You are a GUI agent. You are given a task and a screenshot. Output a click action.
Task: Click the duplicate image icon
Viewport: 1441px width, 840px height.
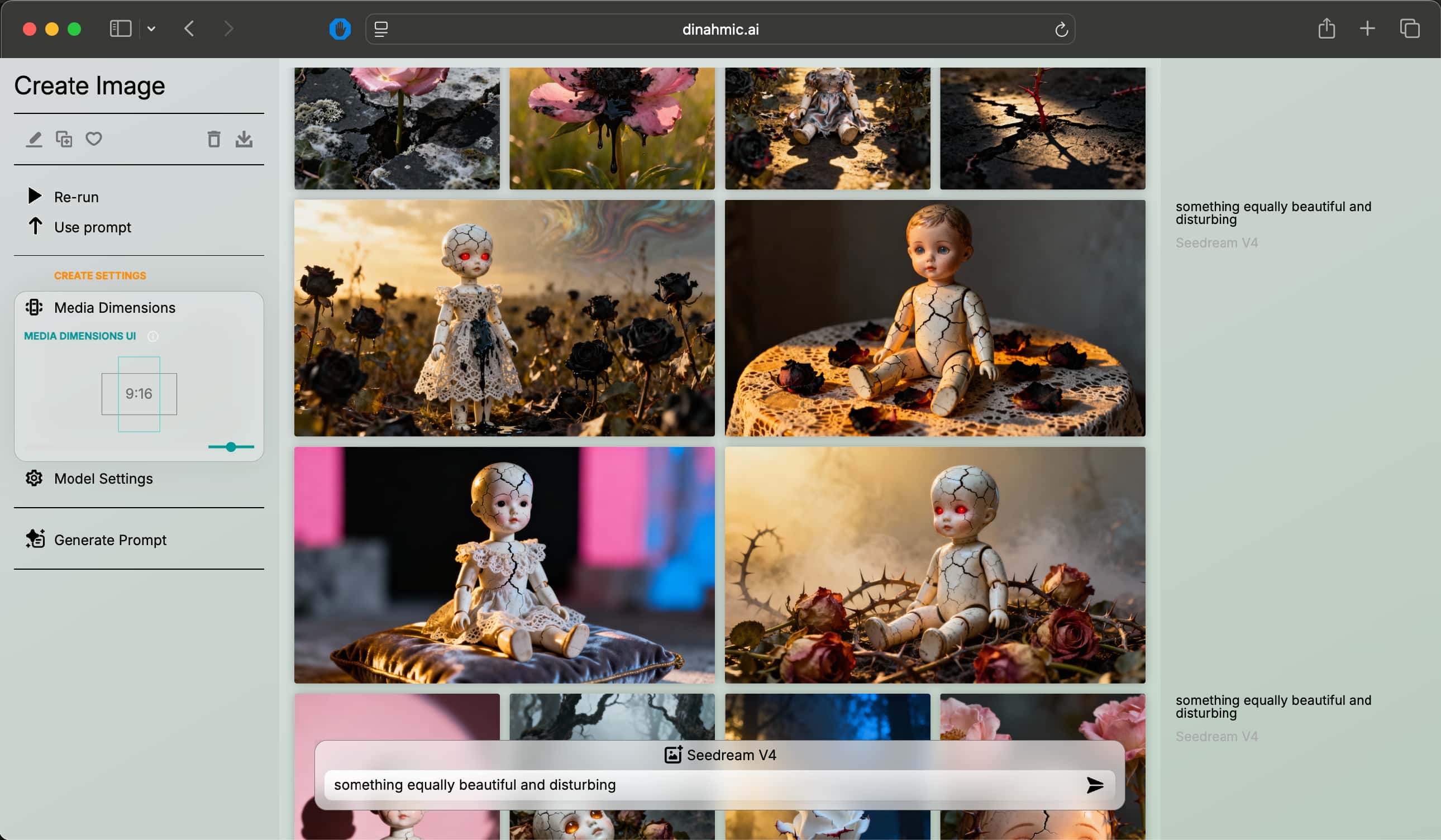point(64,139)
